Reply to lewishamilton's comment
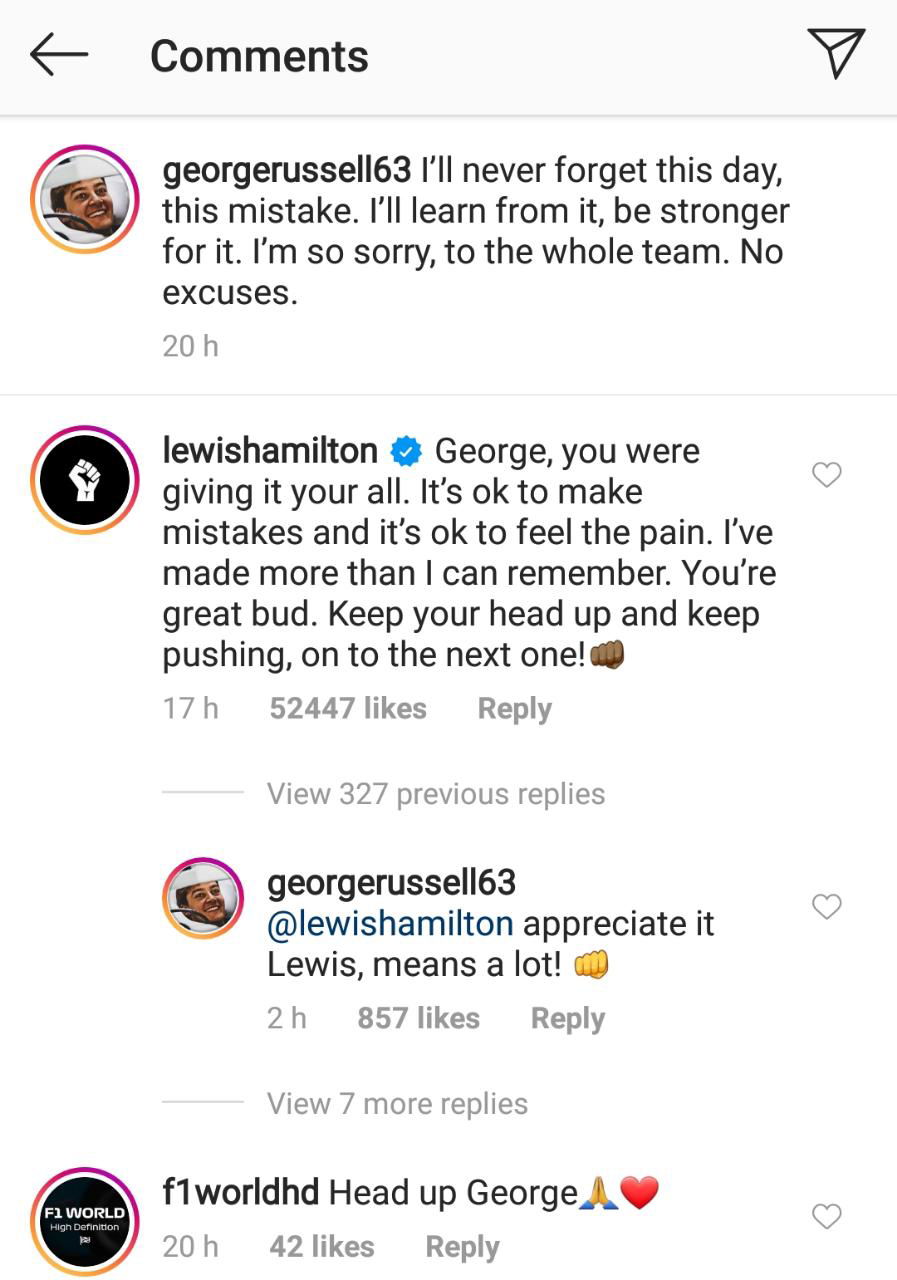The height and width of the screenshot is (1280, 897). pyautogui.click(x=514, y=708)
